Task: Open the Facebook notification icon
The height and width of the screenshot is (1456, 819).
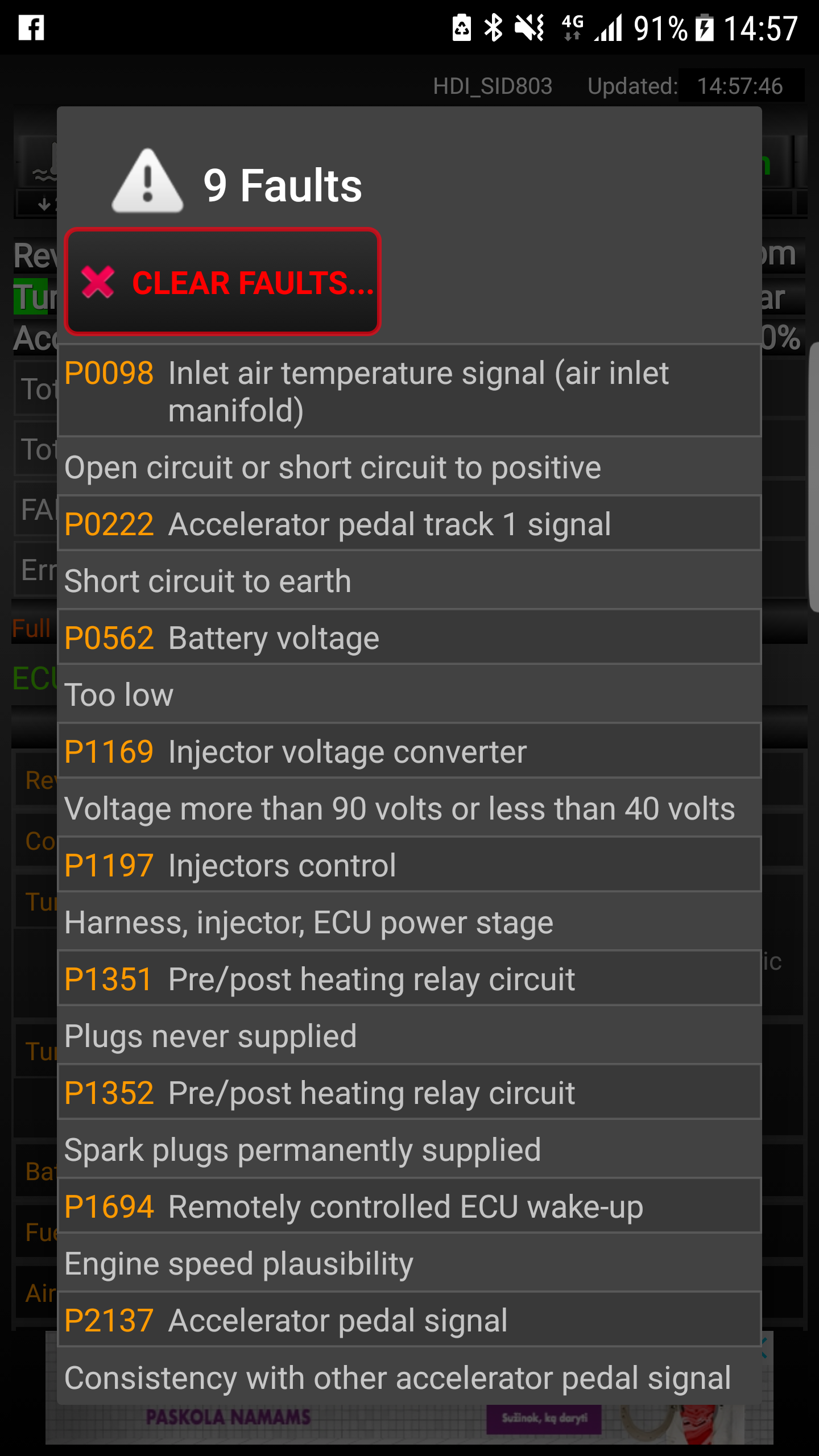Action: coord(31,28)
